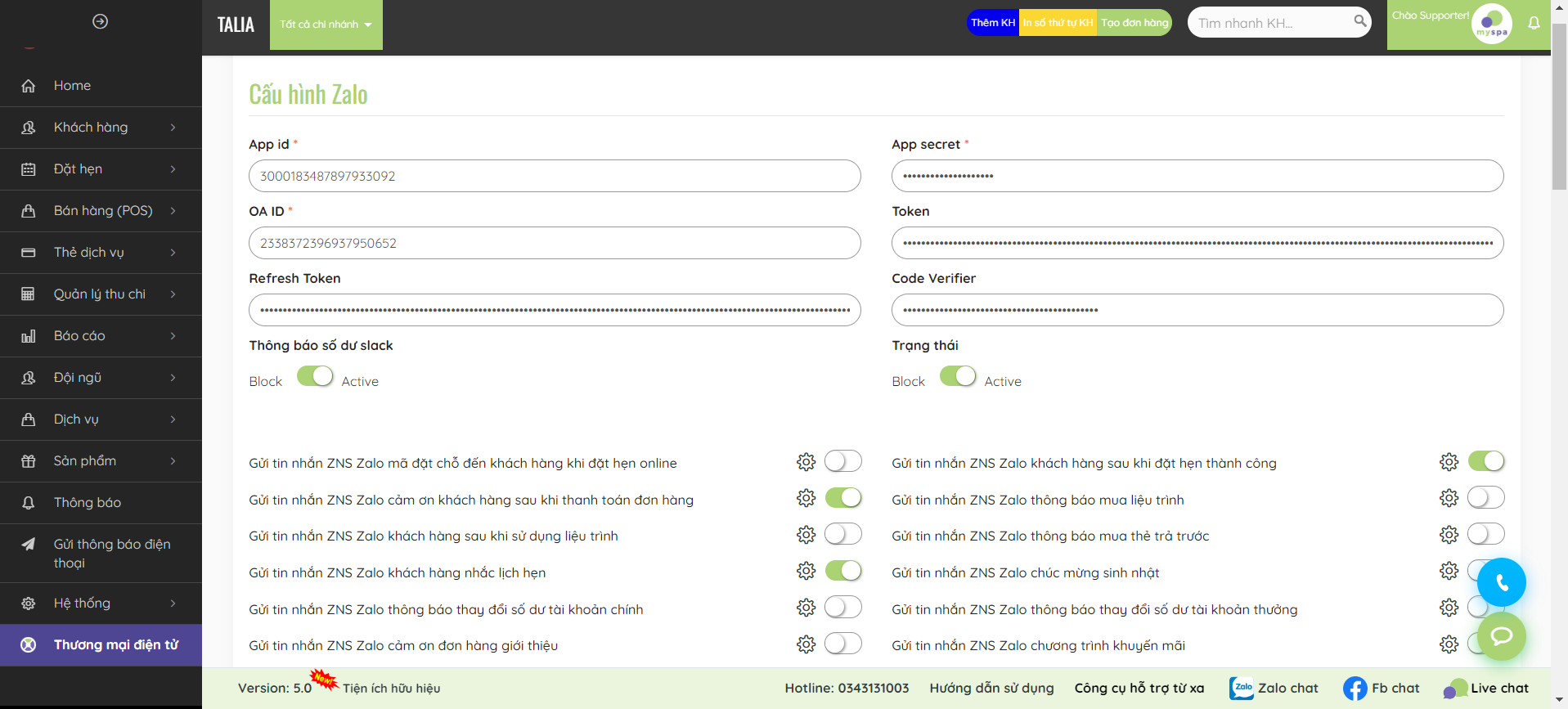Viewport: 1568px width, 709px height.
Task: Collapse sidebar with the circled arrow icon
Action: (100, 21)
